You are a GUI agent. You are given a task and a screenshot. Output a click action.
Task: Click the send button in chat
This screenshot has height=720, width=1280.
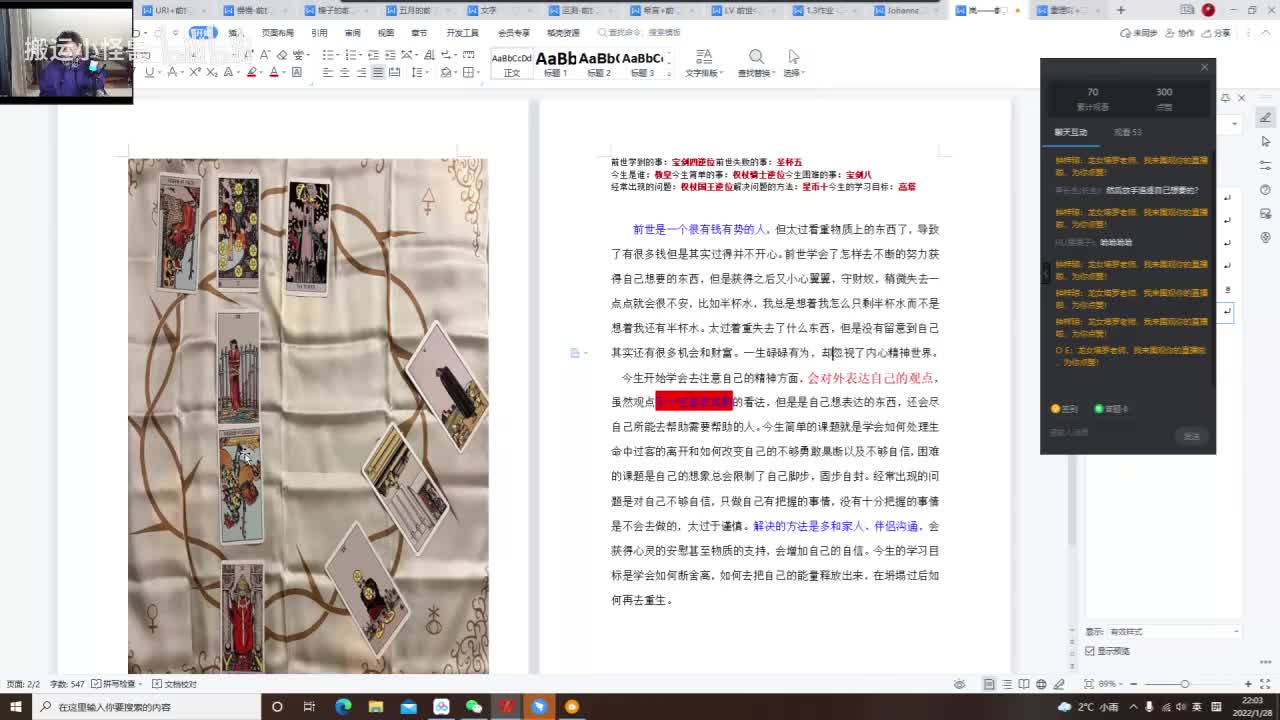pos(1192,436)
